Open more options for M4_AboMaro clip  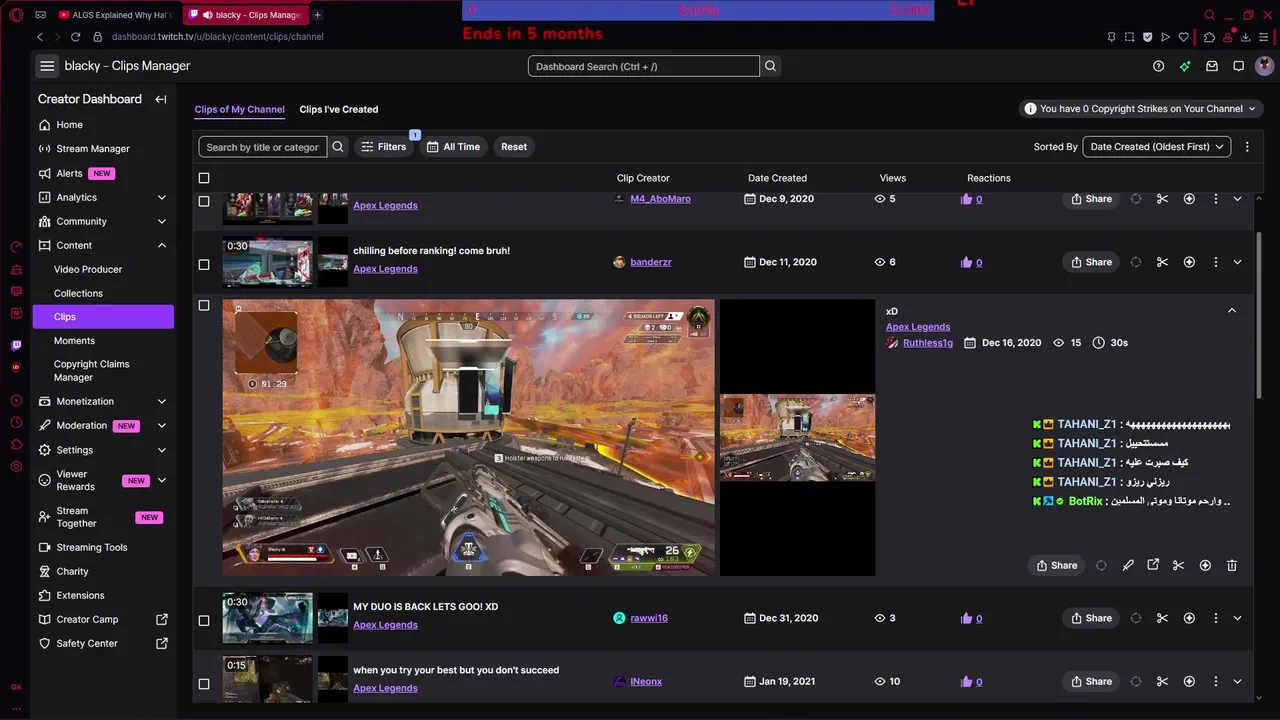point(1215,199)
